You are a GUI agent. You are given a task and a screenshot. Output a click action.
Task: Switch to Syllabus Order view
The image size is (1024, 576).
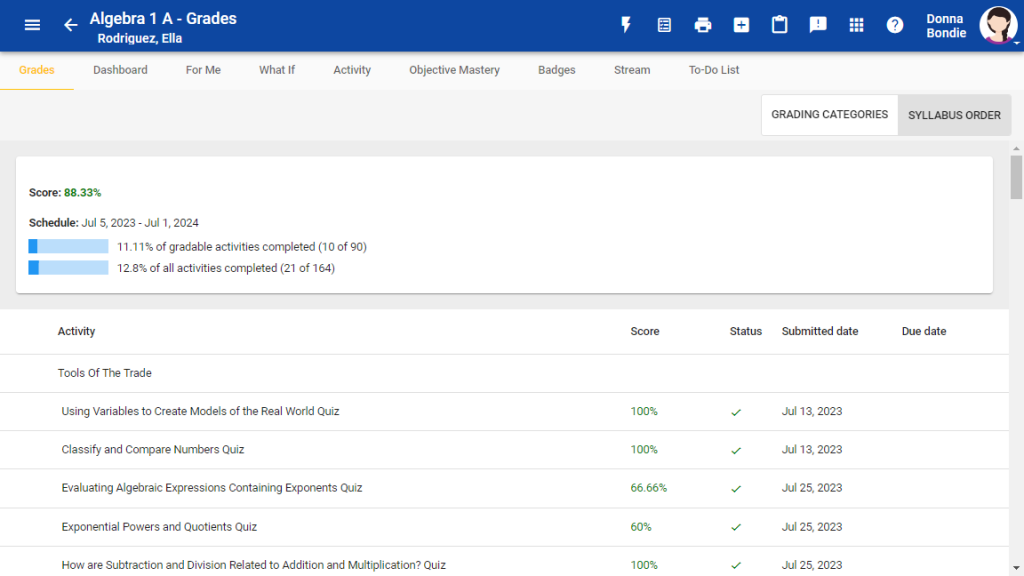tap(954, 115)
